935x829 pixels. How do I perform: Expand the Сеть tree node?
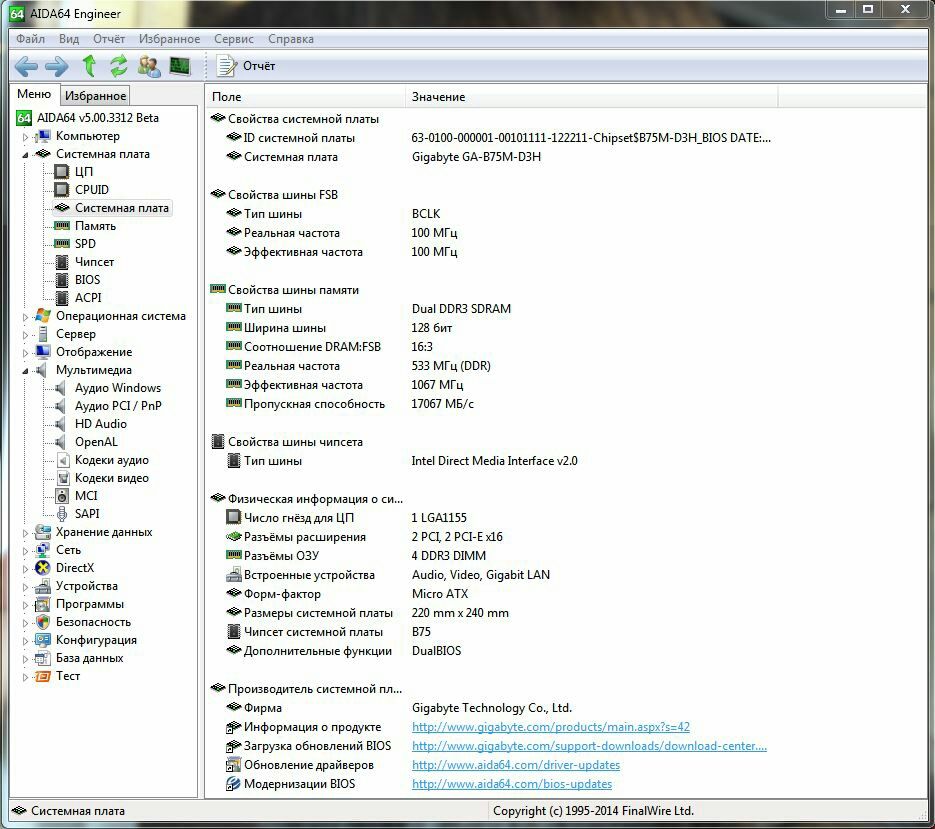click(25, 551)
